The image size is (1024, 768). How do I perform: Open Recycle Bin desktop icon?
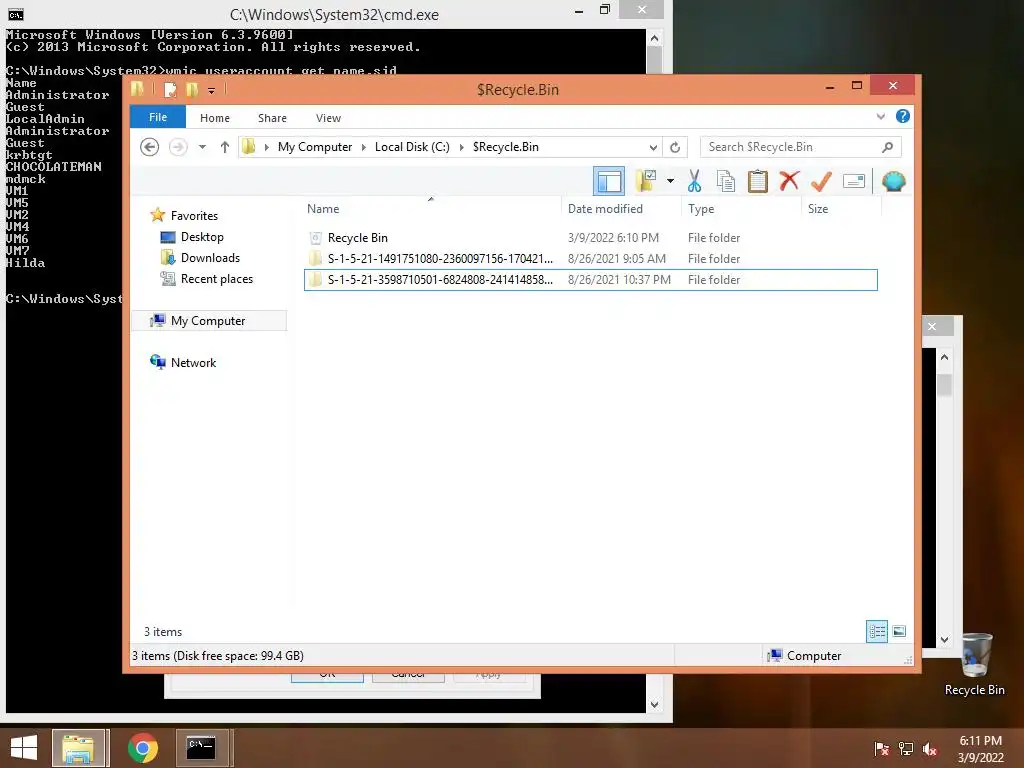pos(974,665)
